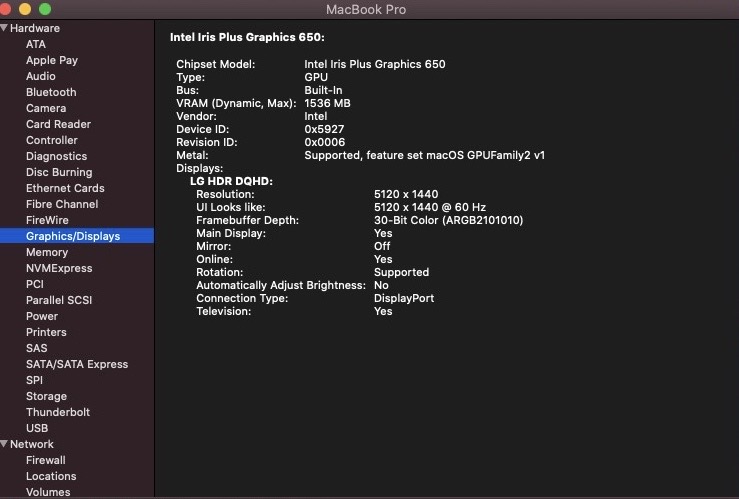
Task: Show the SAS entry
Action: pos(36,349)
